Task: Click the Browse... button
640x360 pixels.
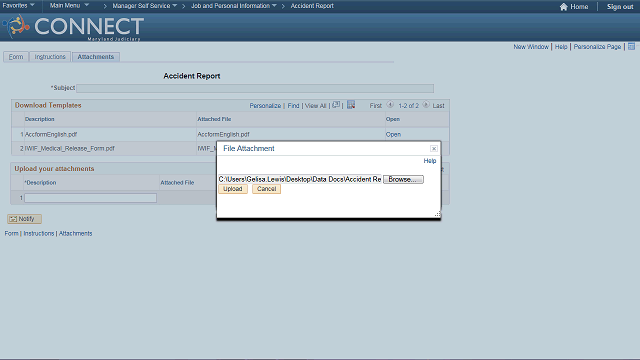Action: click(403, 179)
